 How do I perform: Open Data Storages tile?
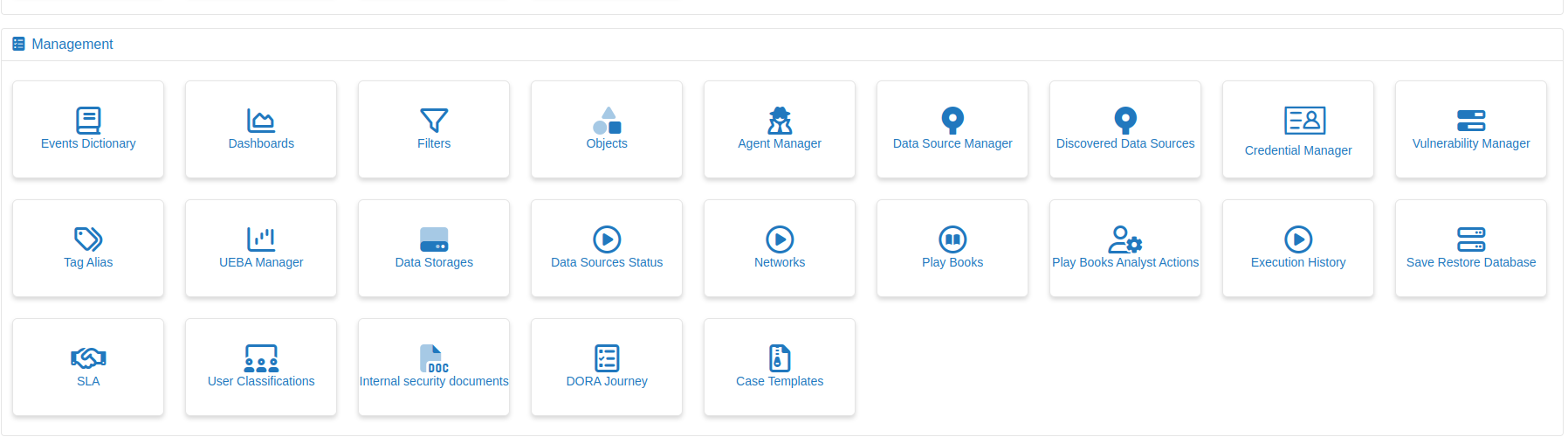click(434, 249)
